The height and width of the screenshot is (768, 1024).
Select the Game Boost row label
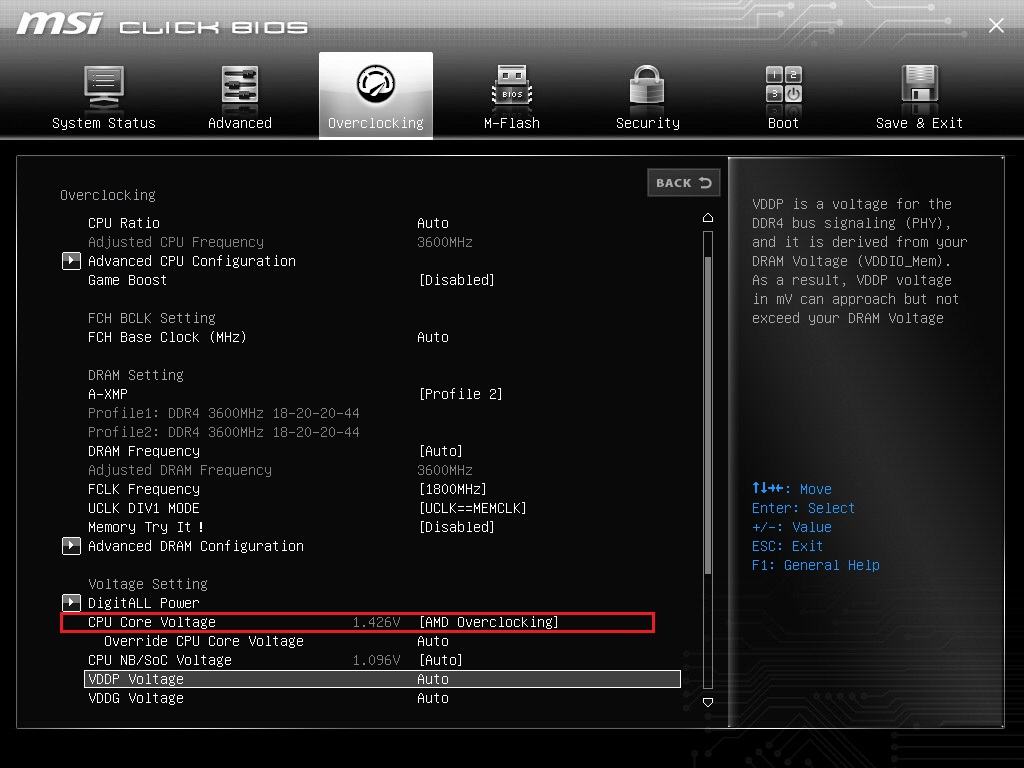coord(127,280)
